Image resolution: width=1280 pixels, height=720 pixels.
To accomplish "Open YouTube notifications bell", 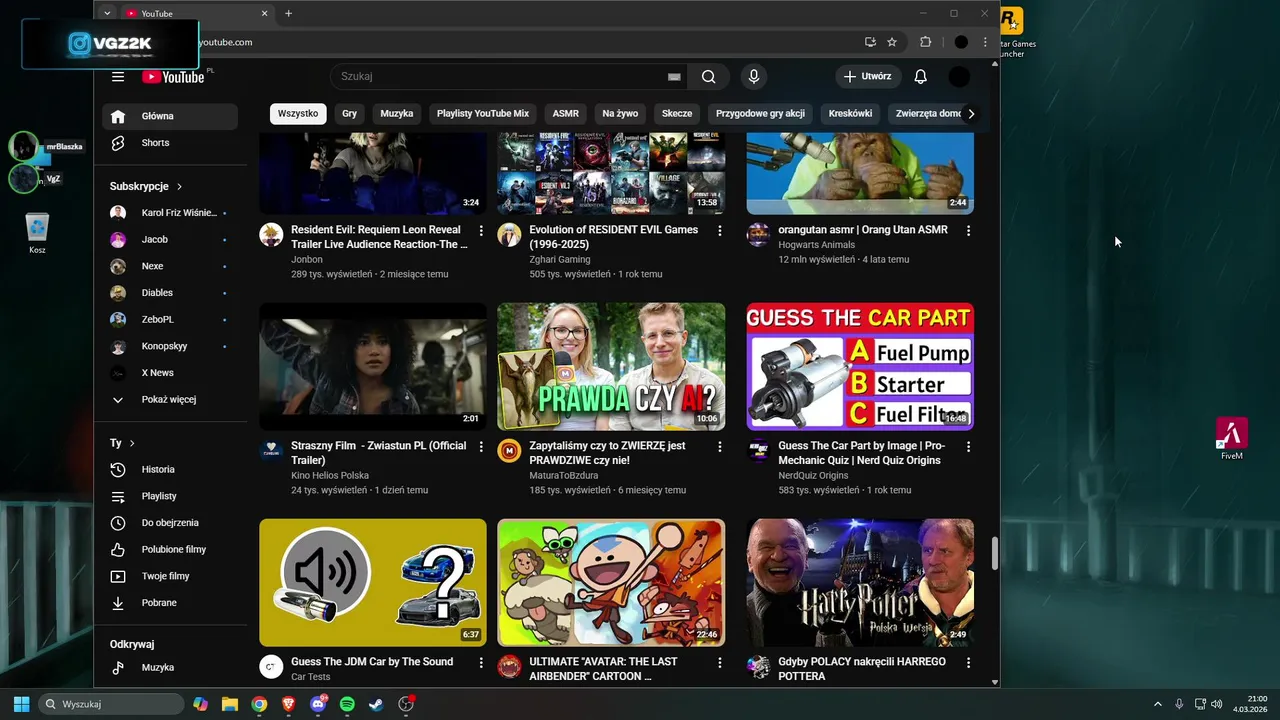I will point(921,77).
